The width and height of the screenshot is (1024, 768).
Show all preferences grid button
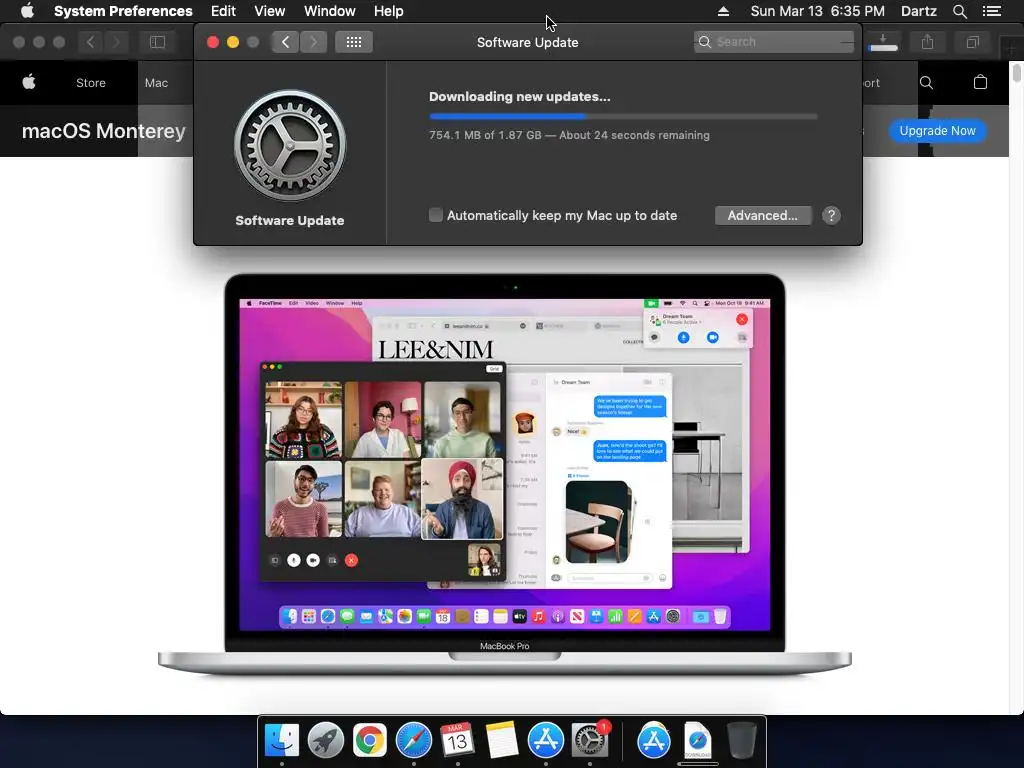(354, 42)
